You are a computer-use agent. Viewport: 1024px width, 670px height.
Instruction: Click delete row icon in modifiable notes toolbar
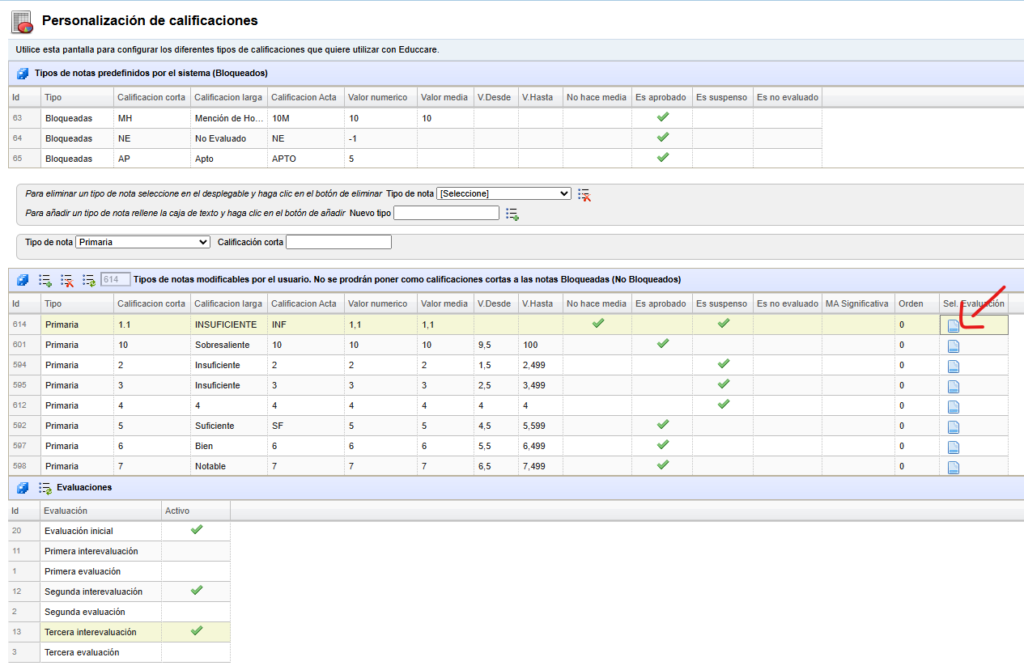click(x=67, y=280)
